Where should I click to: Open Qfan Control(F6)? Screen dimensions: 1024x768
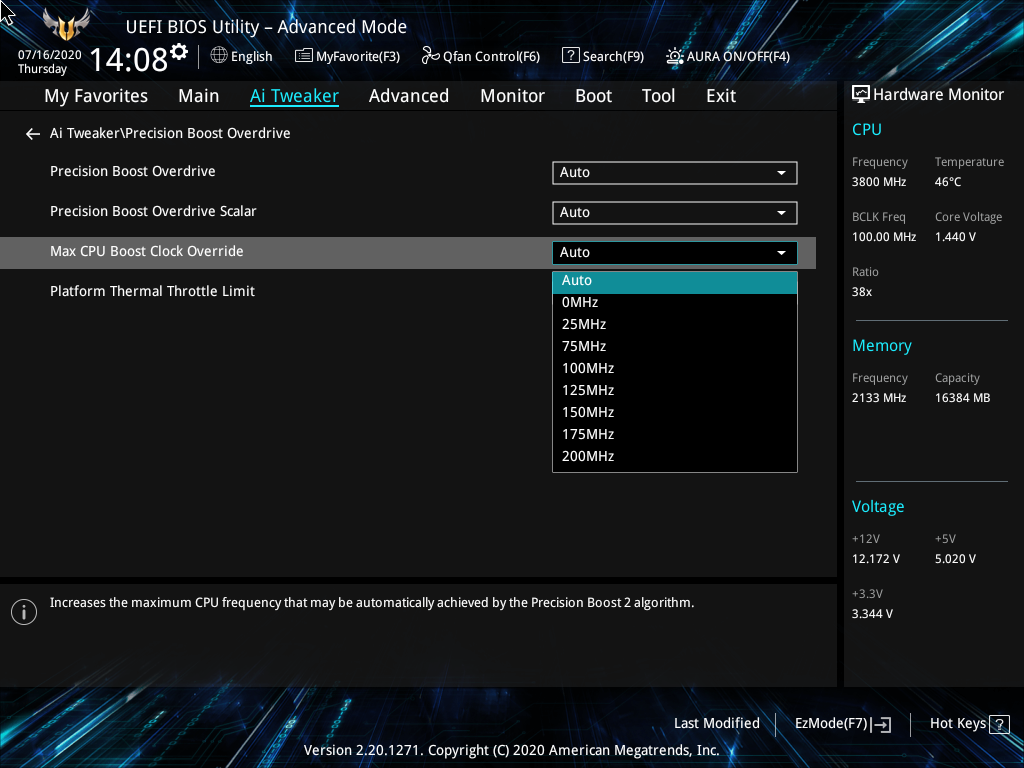click(491, 57)
